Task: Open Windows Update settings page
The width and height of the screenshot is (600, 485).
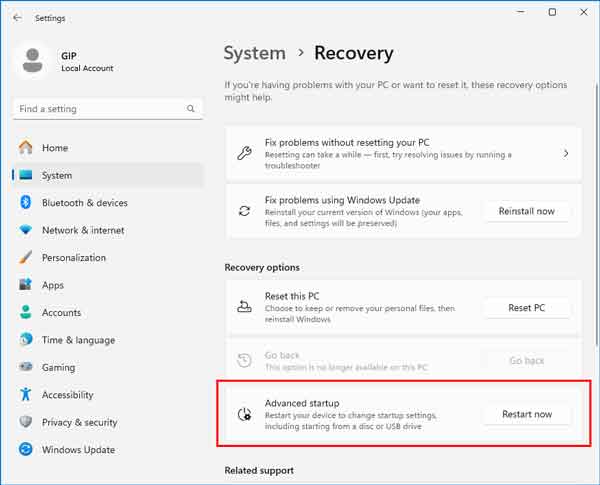Action: click(108, 449)
